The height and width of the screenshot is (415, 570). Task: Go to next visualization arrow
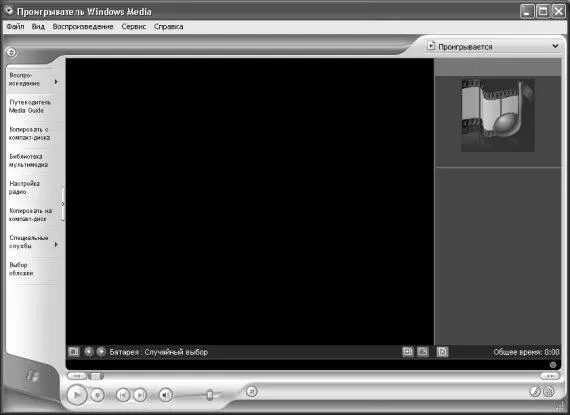tap(101, 351)
